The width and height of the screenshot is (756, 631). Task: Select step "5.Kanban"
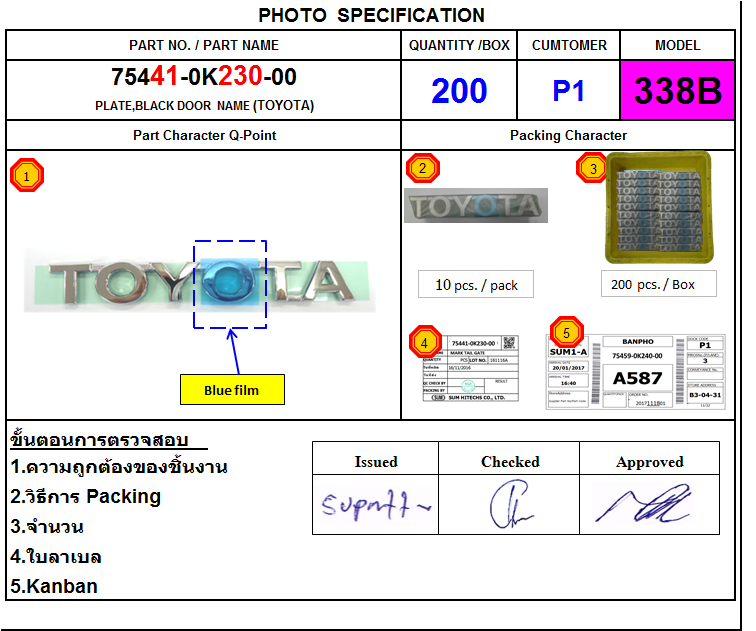[54, 586]
